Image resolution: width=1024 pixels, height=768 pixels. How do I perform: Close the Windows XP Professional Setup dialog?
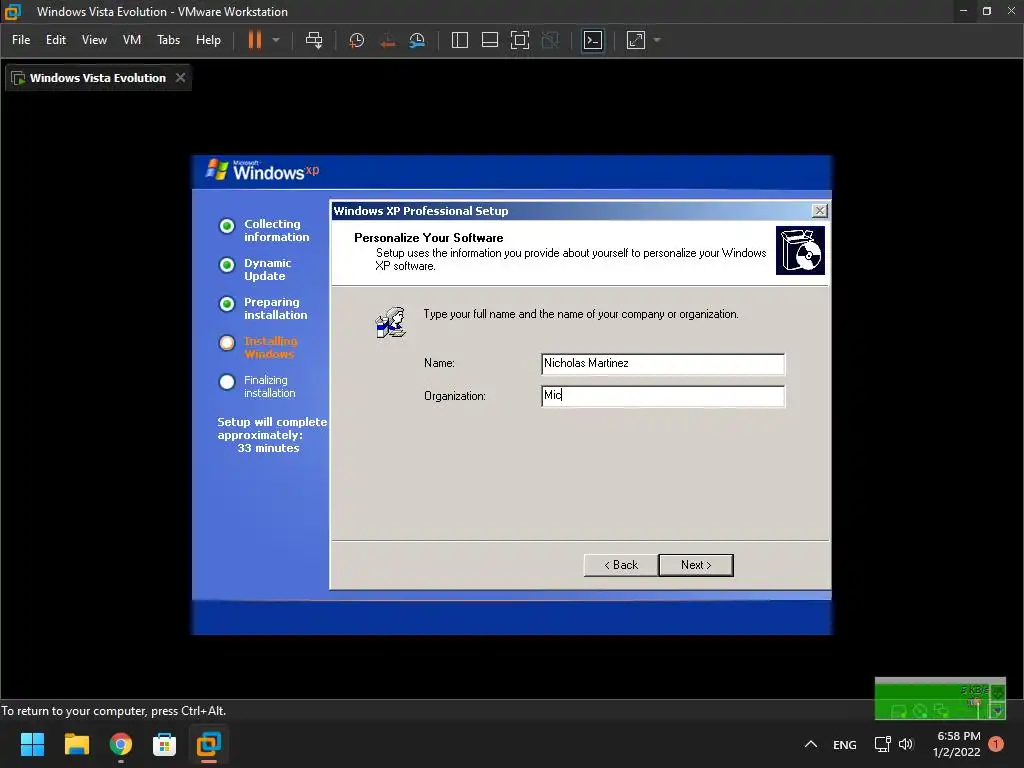coord(819,210)
